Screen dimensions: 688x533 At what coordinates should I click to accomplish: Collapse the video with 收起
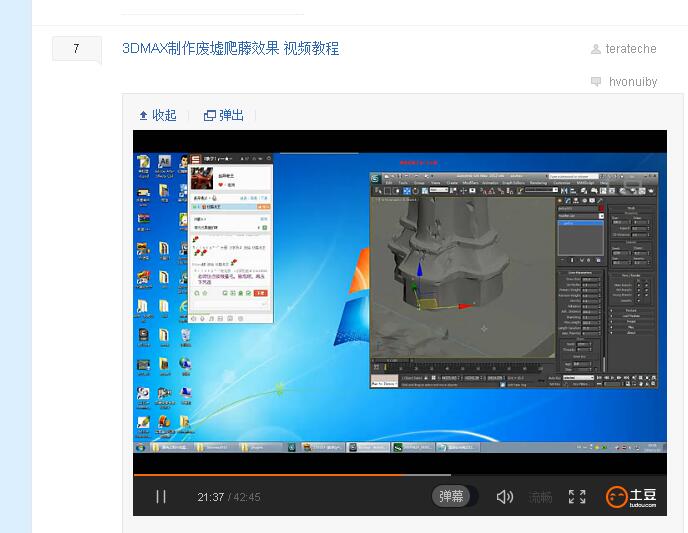click(x=158, y=115)
